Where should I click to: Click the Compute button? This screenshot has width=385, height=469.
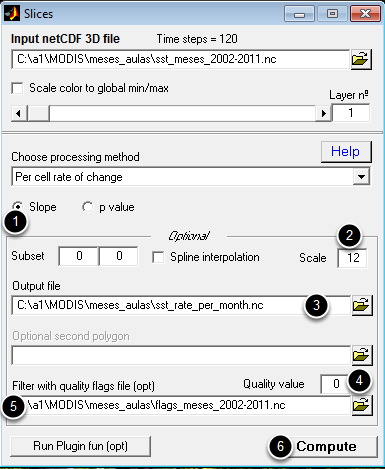(323, 446)
